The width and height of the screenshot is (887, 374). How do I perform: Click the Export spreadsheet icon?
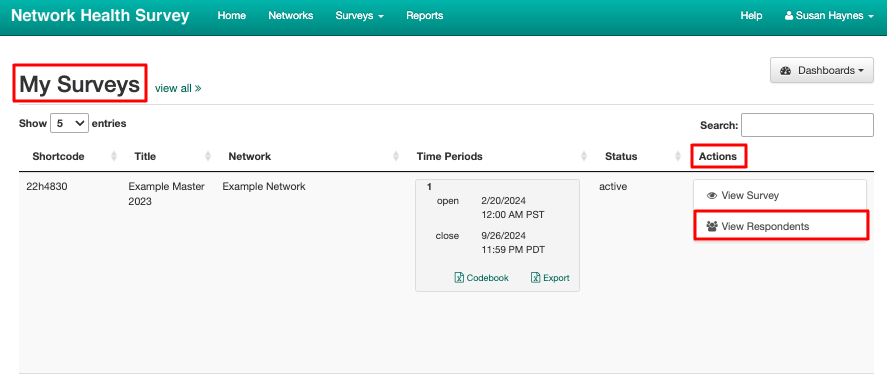(536, 278)
